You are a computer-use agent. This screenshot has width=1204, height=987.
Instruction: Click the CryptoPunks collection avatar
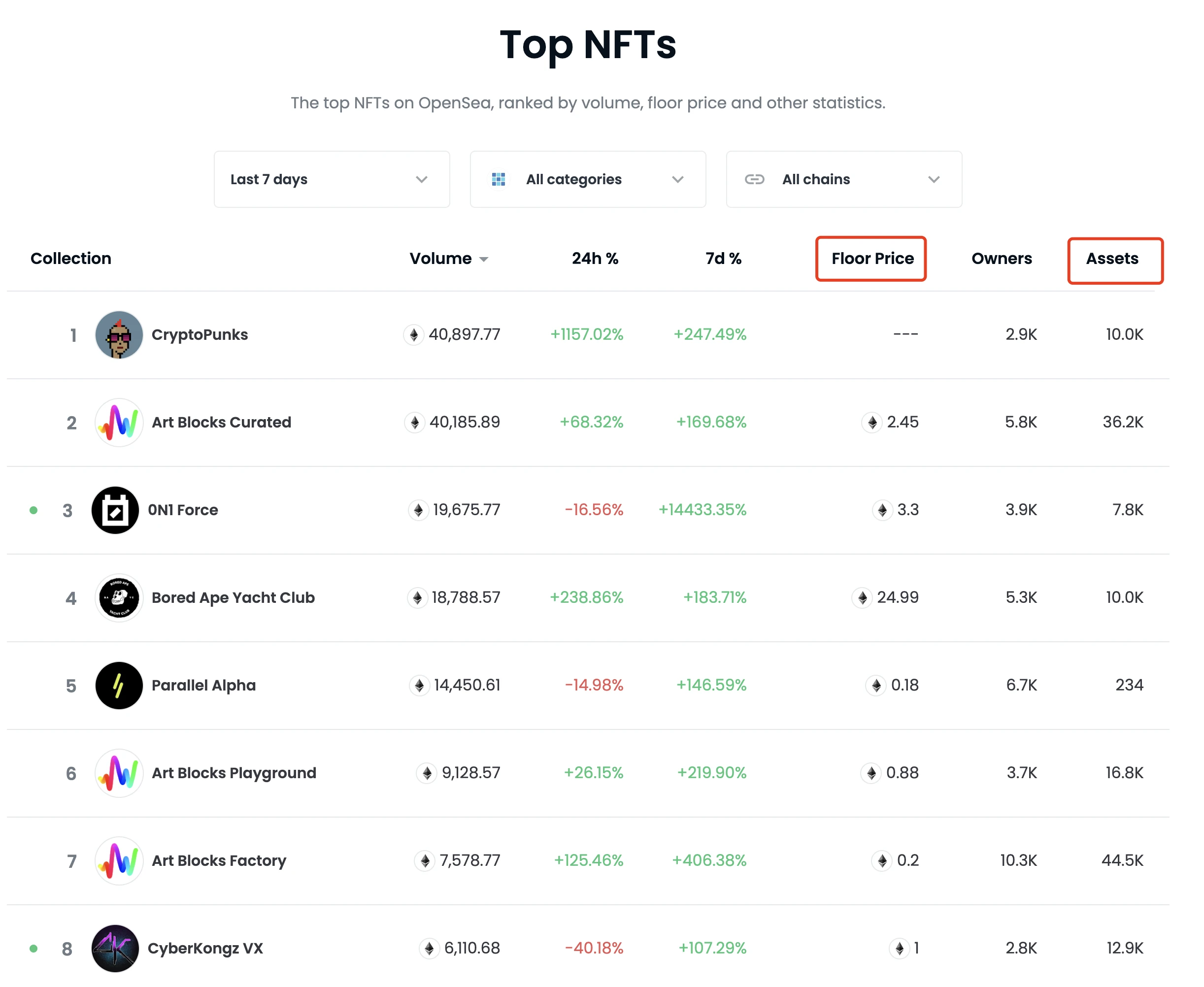pos(119,335)
